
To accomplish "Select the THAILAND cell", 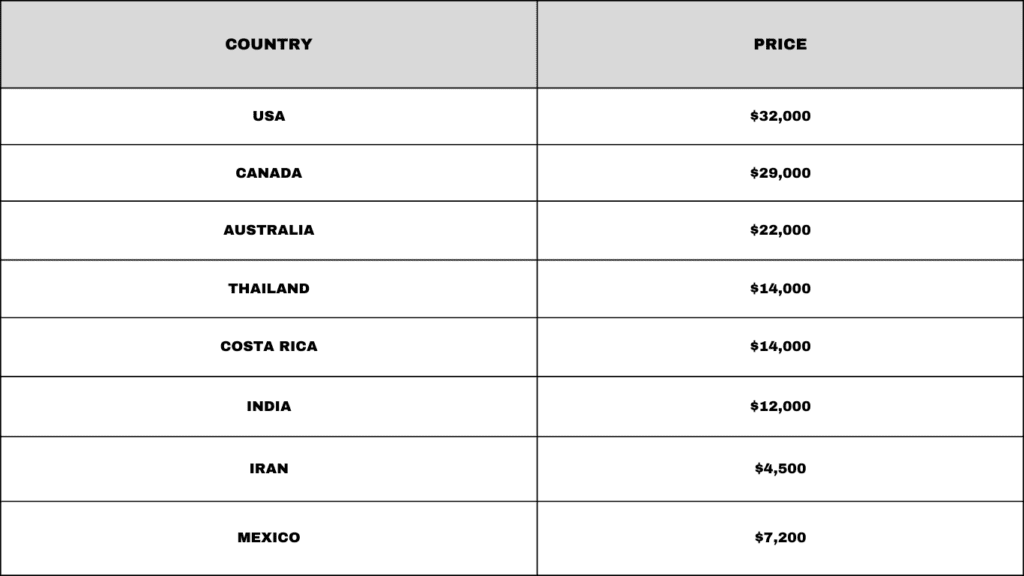I will [268, 289].
